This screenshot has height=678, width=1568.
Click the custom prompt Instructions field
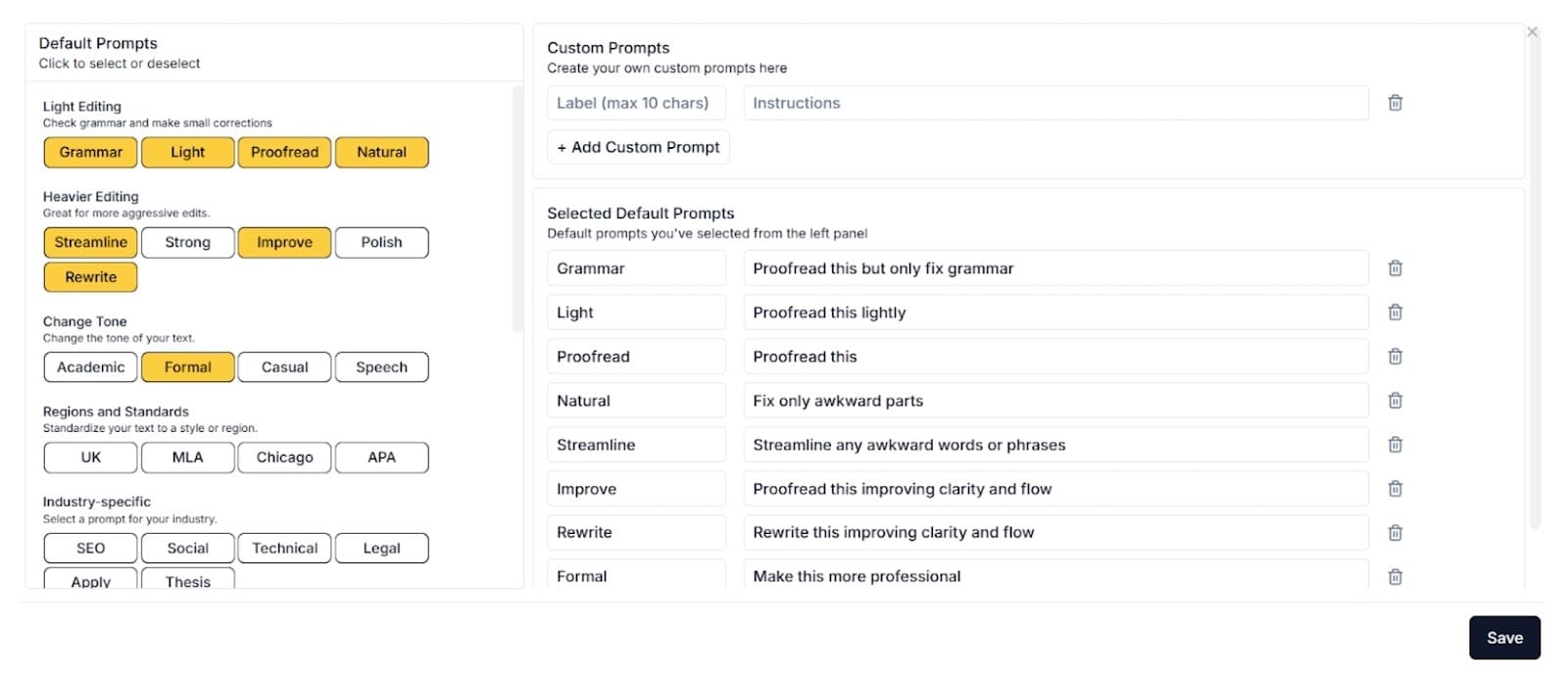[1054, 103]
